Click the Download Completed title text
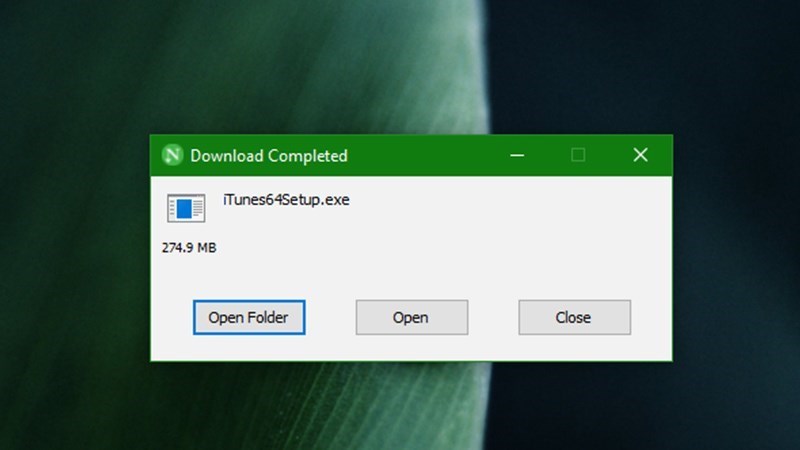The width and height of the screenshot is (800, 450). [x=269, y=156]
